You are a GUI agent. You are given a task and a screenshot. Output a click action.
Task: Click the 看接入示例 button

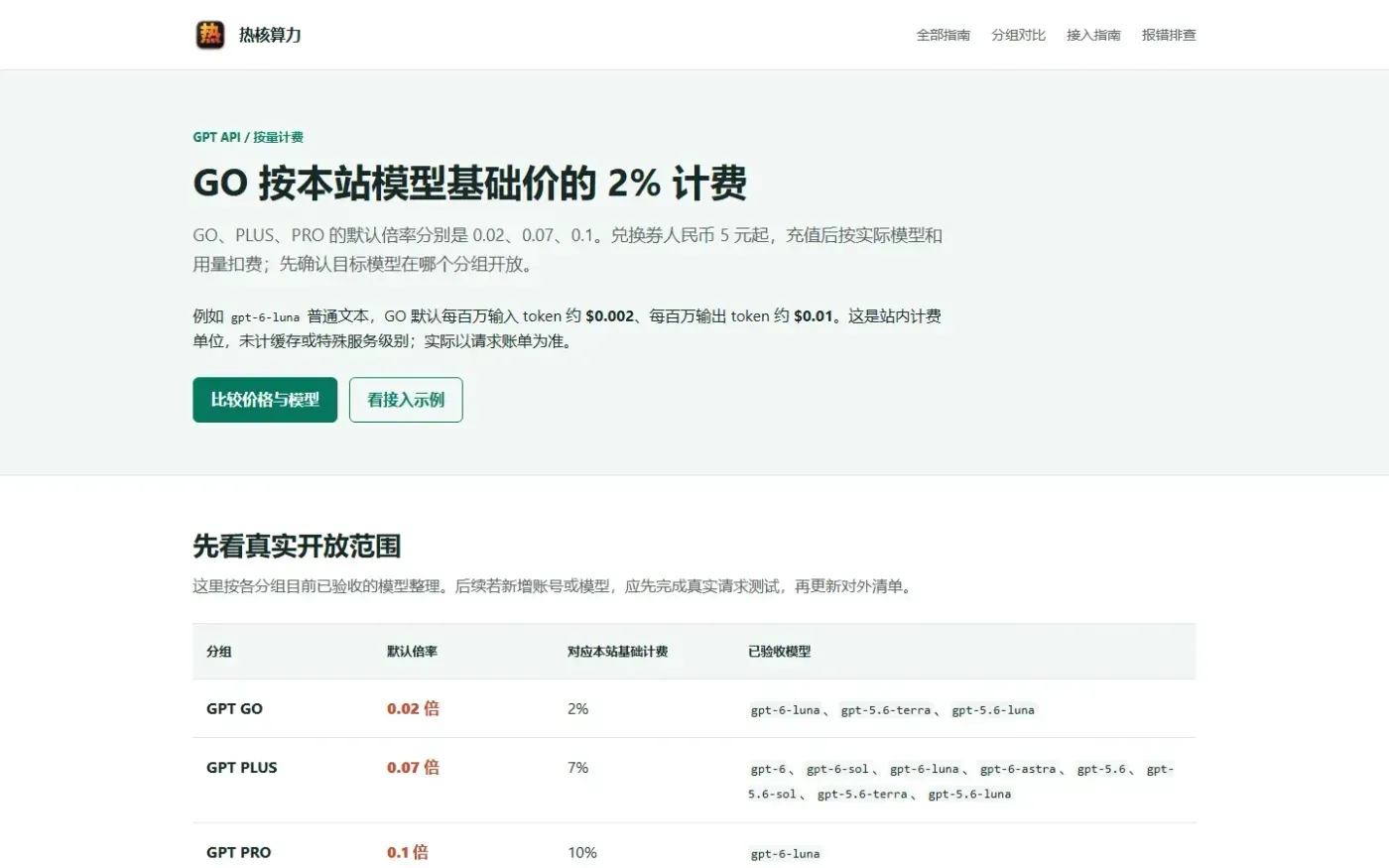click(406, 400)
